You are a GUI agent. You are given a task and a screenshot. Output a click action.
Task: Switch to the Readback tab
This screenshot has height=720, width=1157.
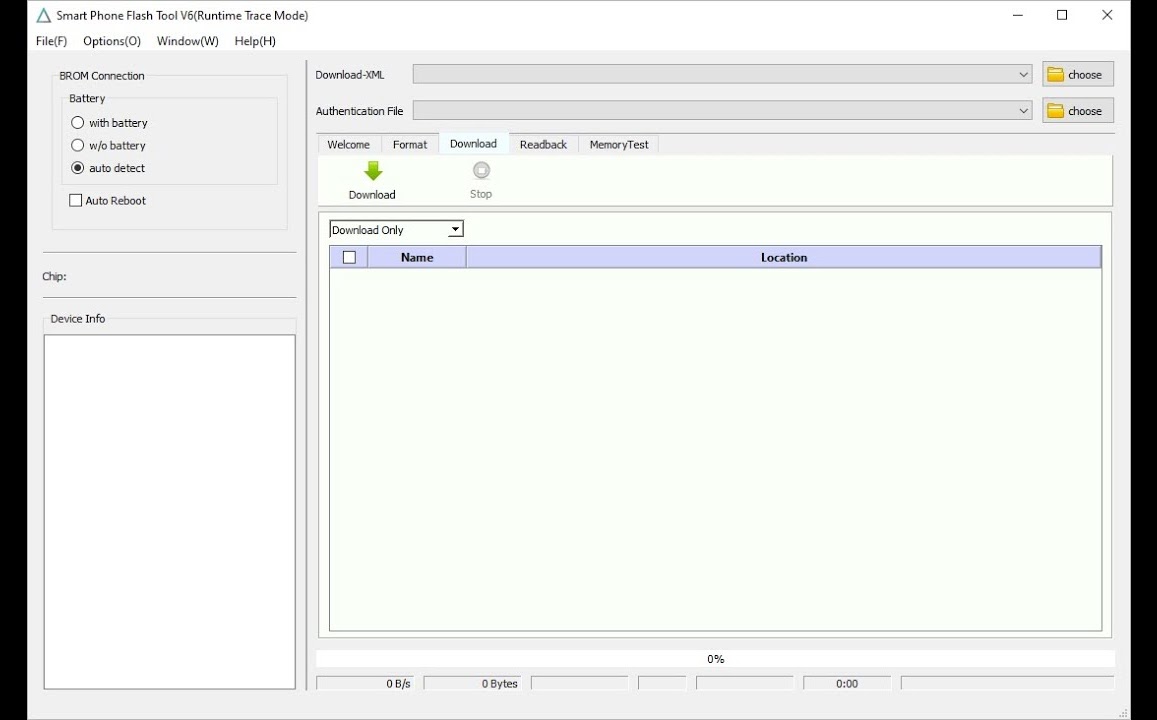(x=543, y=145)
